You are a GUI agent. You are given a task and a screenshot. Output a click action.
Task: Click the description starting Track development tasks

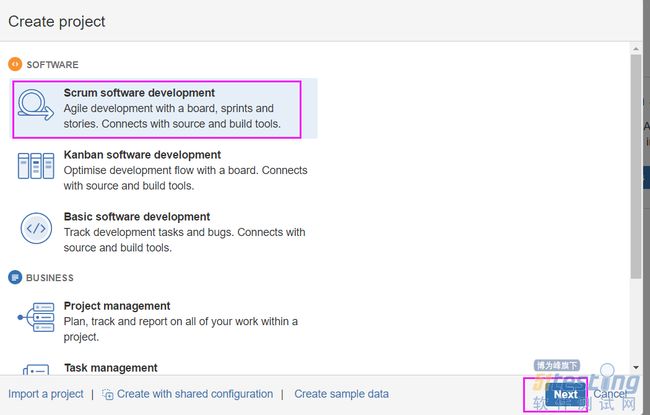184,240
